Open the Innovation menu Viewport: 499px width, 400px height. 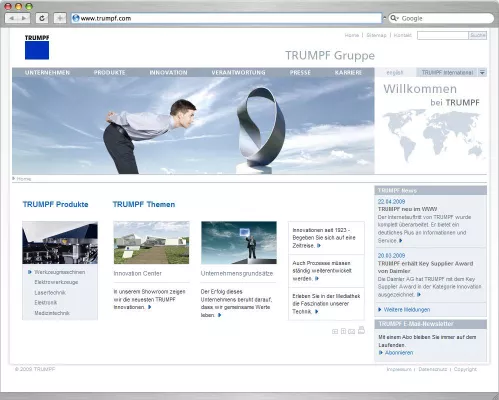[x=168, y=72]
